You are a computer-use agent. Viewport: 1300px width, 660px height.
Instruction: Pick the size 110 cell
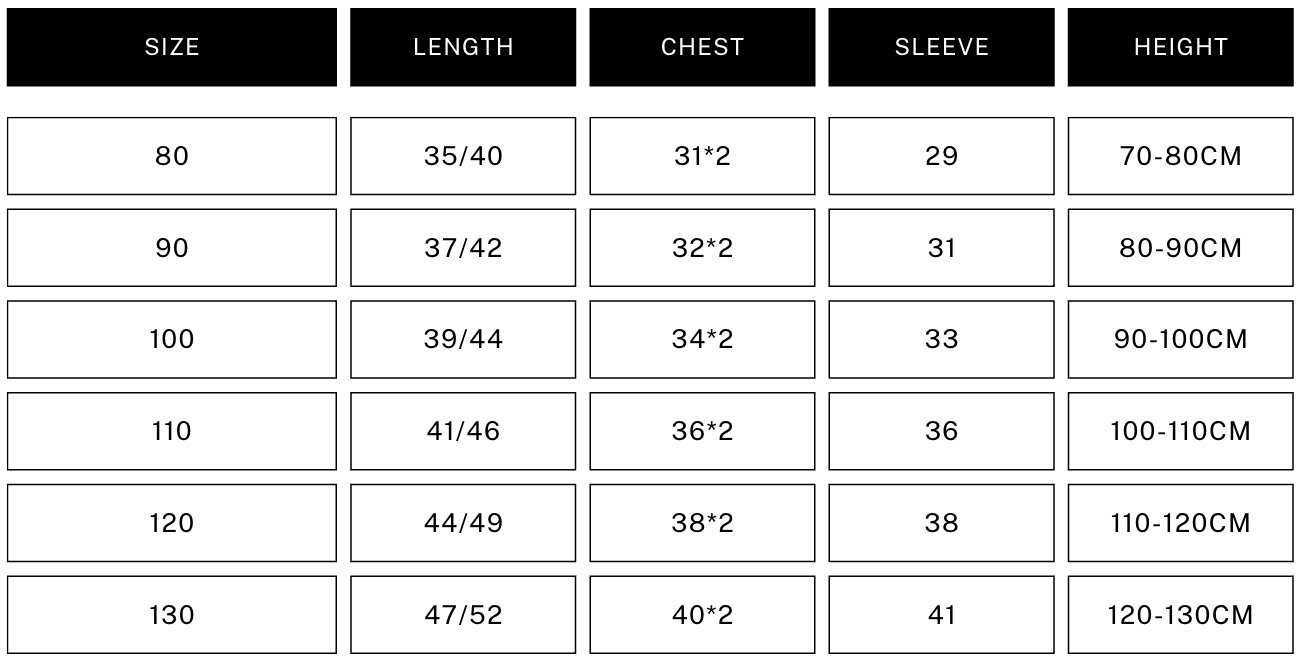[x=172, y=431]
